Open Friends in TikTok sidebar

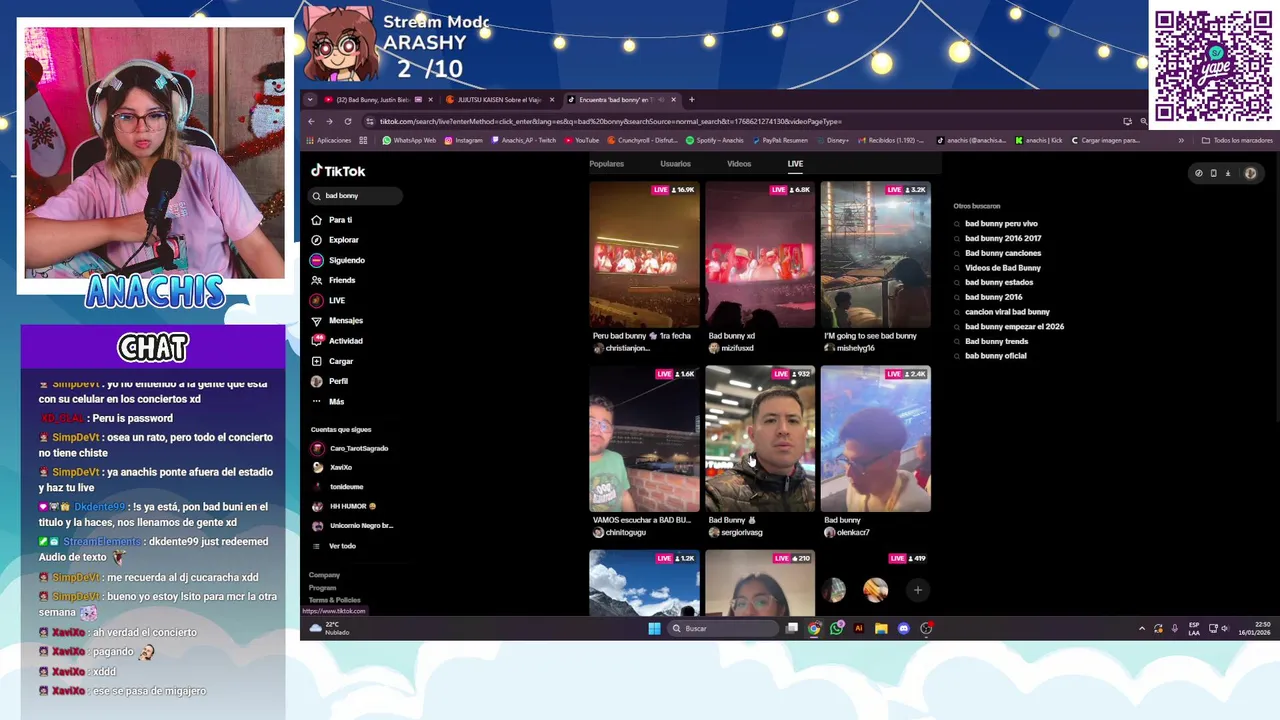(x=334, y=280)
